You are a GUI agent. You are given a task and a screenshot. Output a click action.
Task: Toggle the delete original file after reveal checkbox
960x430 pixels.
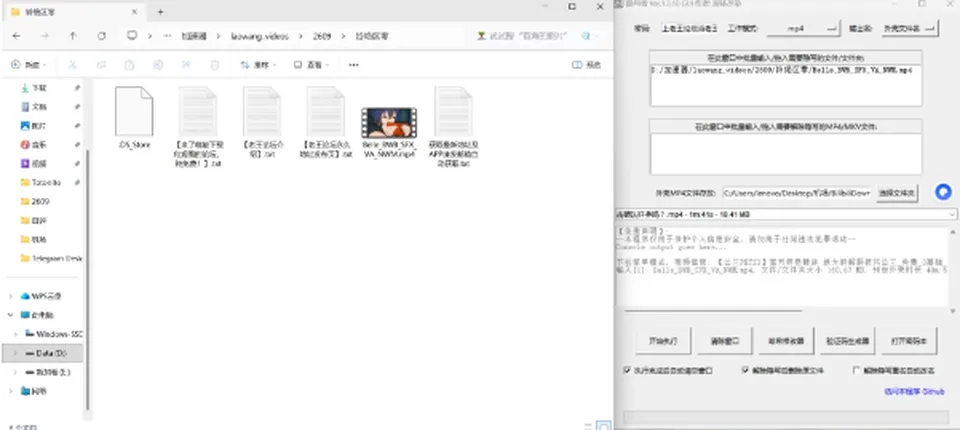coord(745,371)
